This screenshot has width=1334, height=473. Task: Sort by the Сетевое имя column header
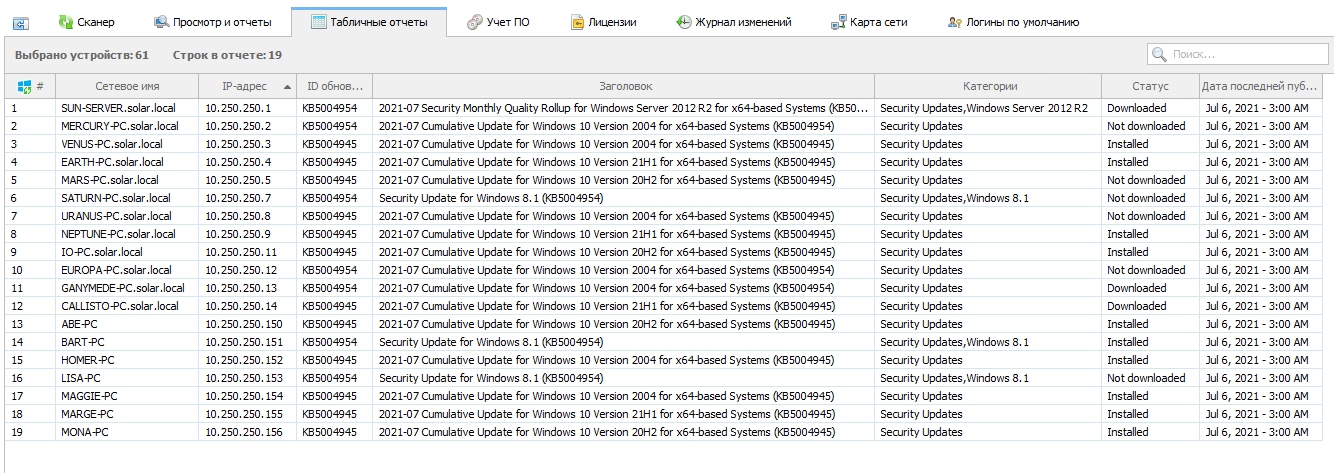pos(126,87)
